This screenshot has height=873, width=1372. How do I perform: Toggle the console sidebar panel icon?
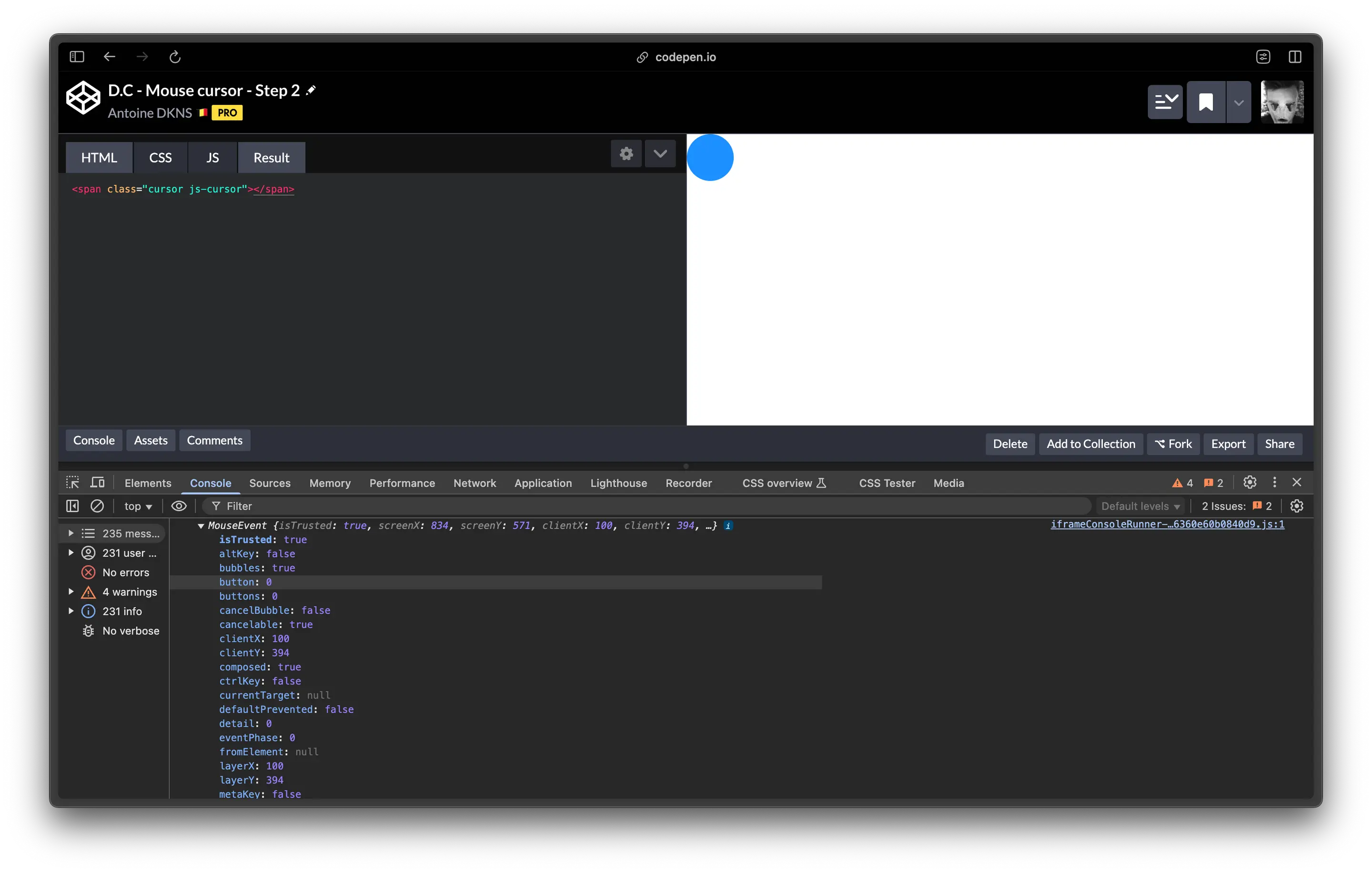[72, 506]
